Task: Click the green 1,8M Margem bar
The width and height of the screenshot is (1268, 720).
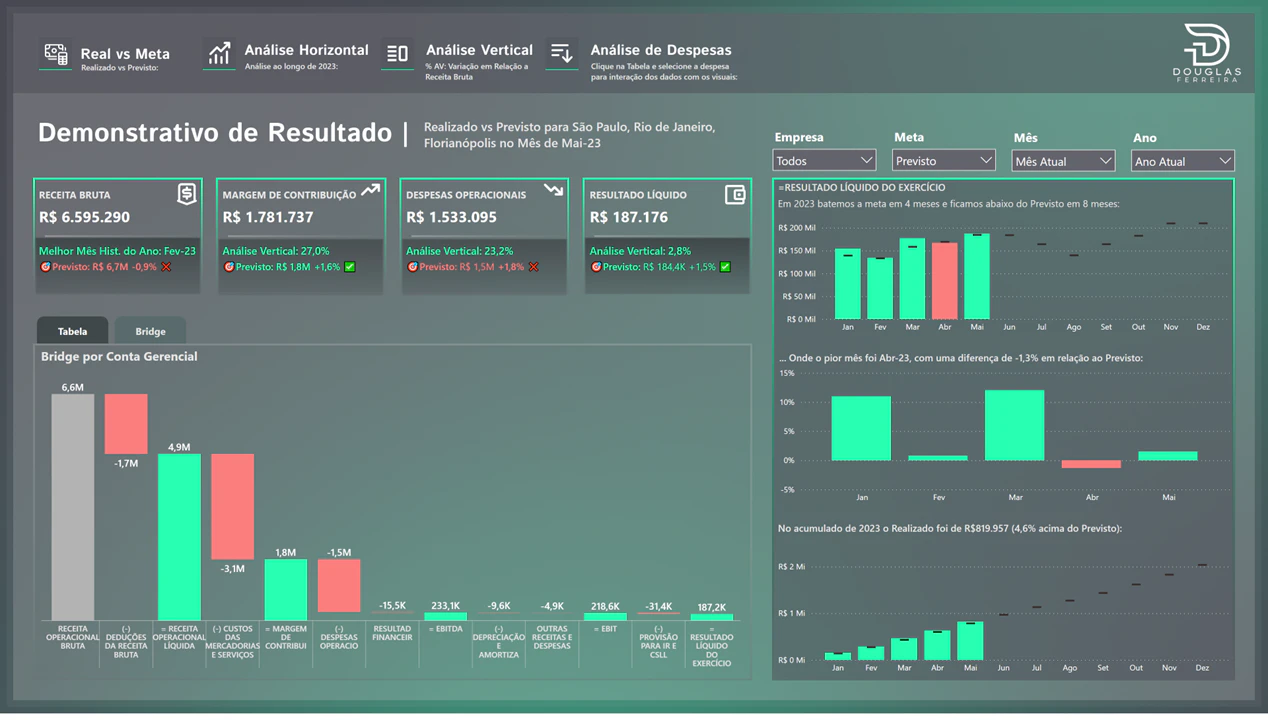Action: 285,590
